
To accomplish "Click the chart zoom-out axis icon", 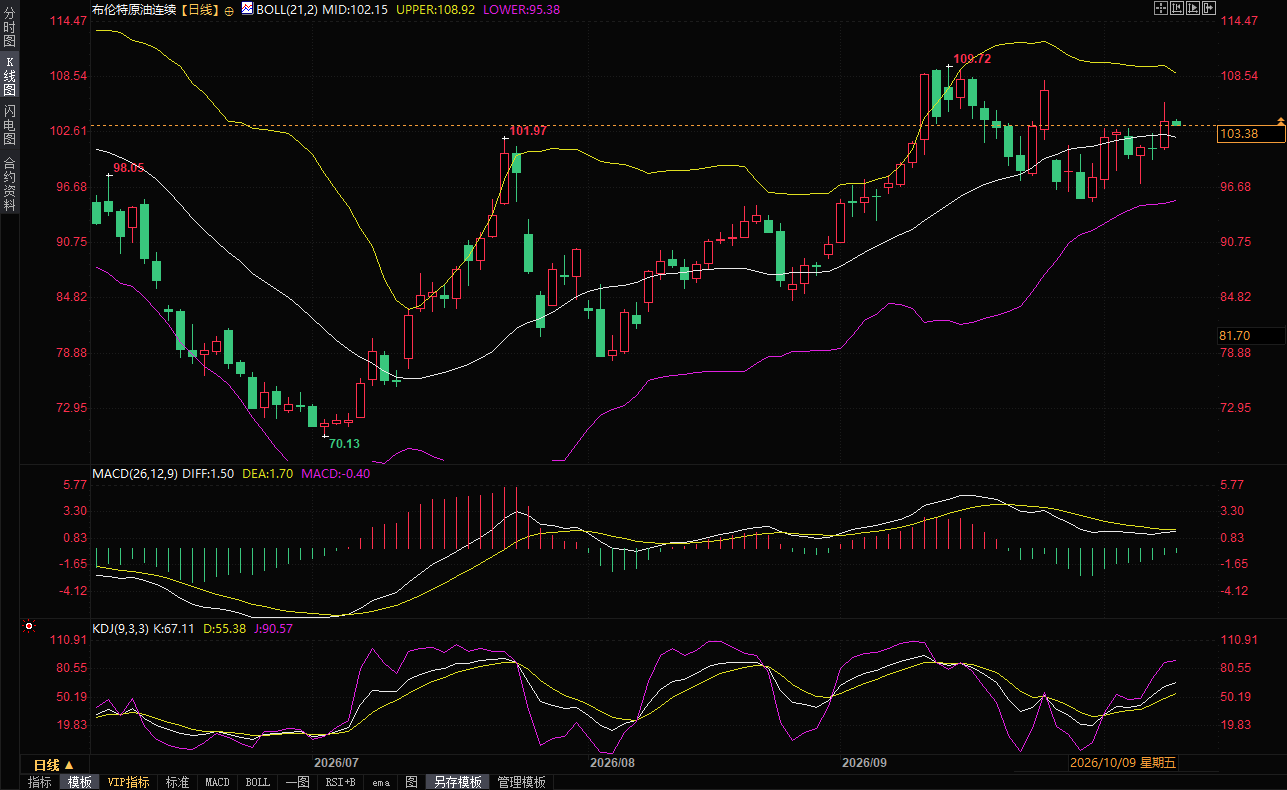I will [1178, 8].
